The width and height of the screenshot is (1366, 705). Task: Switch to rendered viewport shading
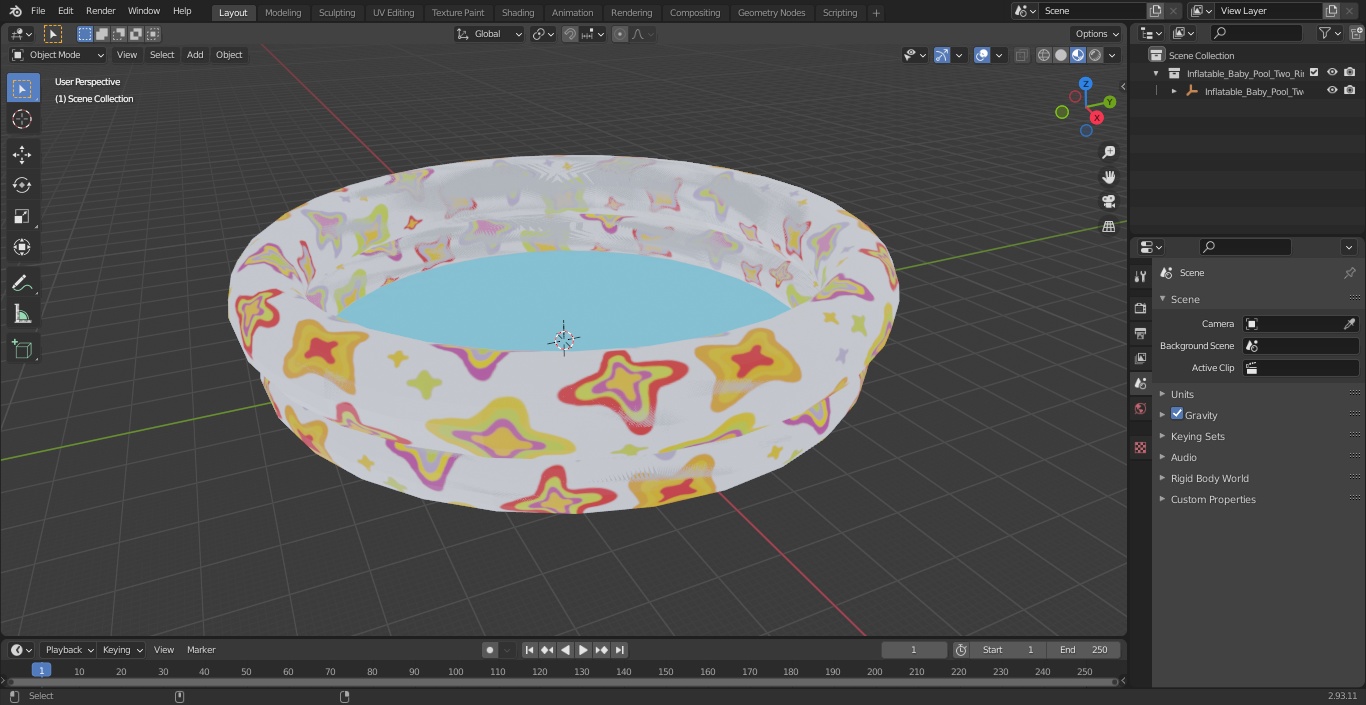(x=1095, y=55)
